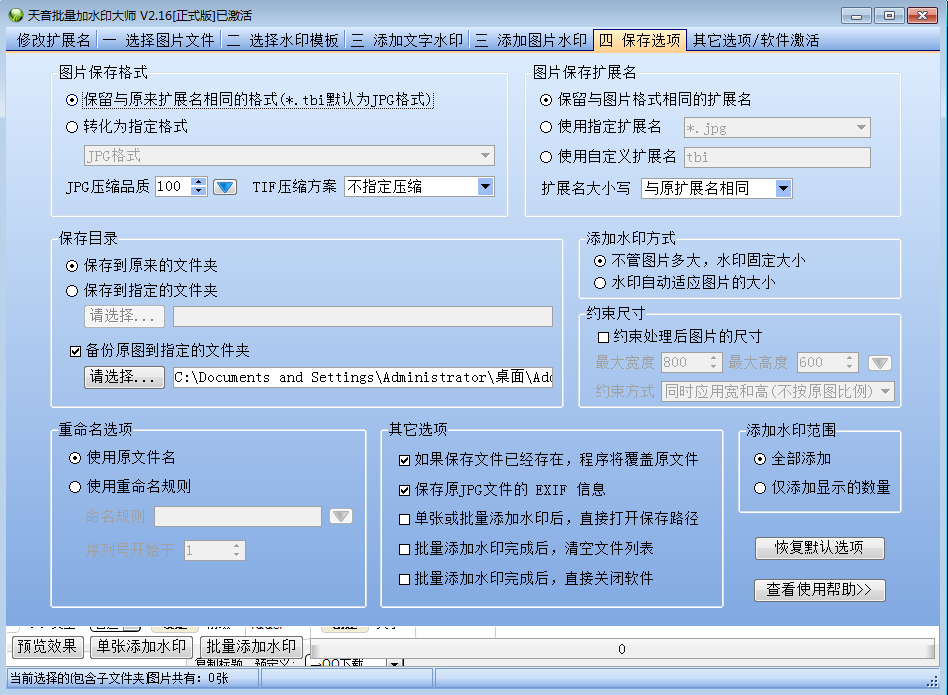
Task: Click the blue arrow beside JPG压缩品质
Action: pos(225,187)
